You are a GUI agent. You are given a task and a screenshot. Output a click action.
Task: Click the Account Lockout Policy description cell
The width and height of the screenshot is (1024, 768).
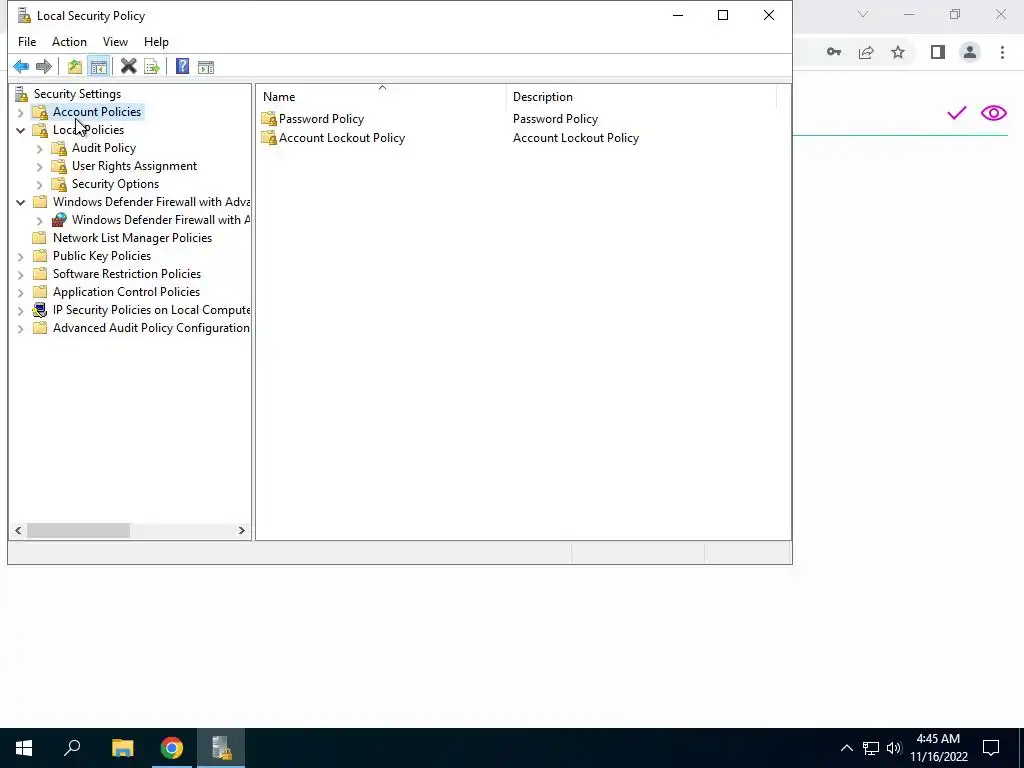[x=575, y=138]
